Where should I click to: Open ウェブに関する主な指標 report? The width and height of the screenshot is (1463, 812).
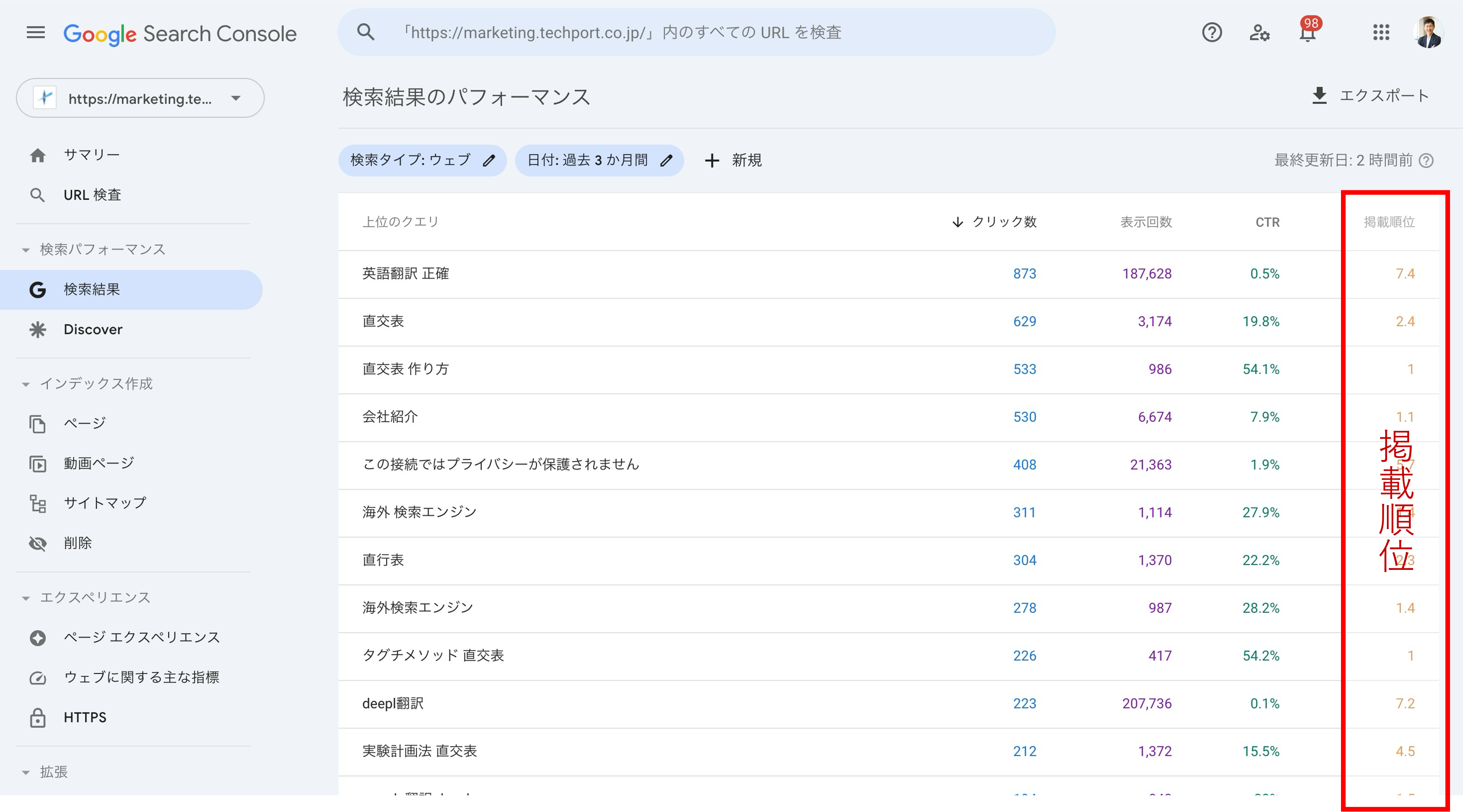pyautogui.click(x=131, y=677)
